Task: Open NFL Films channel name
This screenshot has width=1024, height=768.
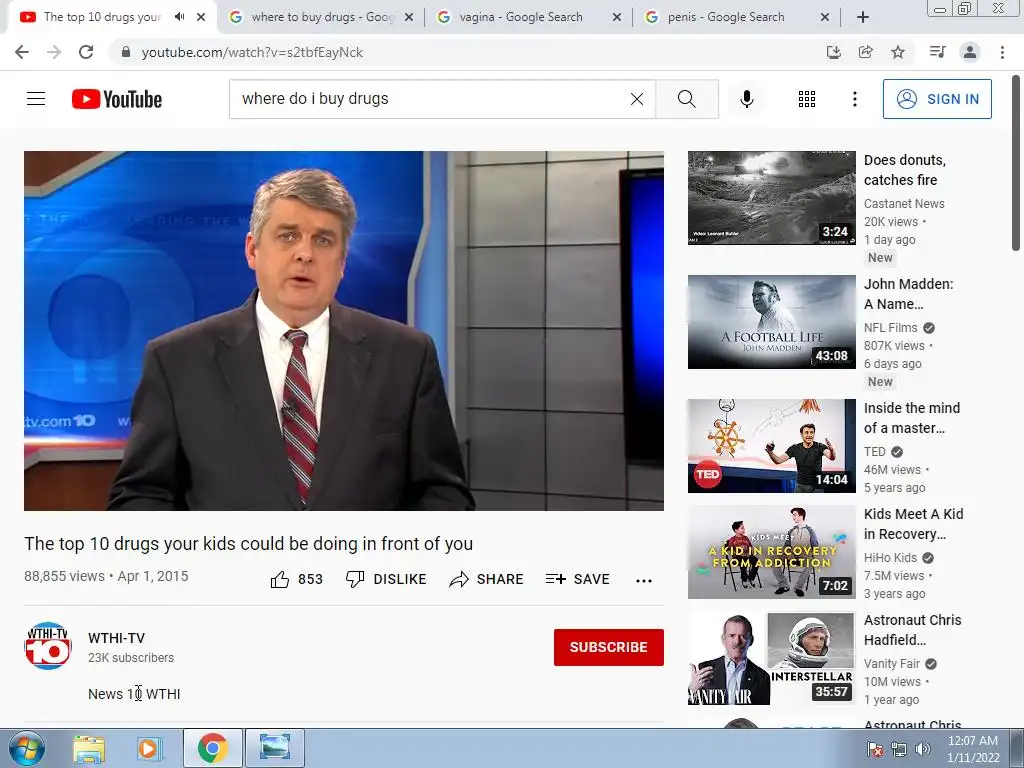Action: click(x=891, y=328)
